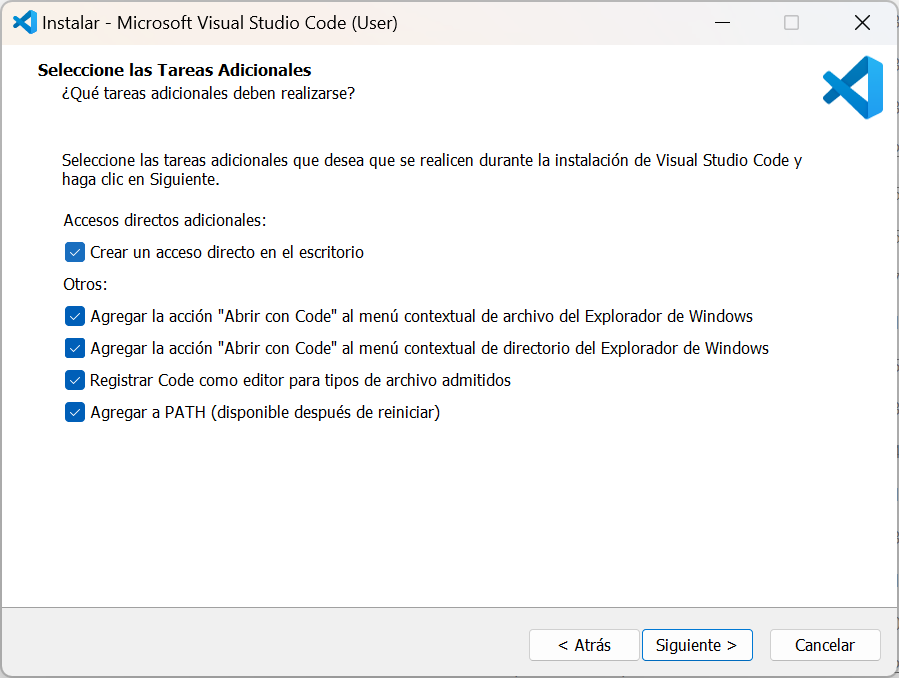Disable "Agregar a PATH (disponible después de reiniciar)"
The width and height of the screenshot is (899, 678).
[x=74, y=412]
